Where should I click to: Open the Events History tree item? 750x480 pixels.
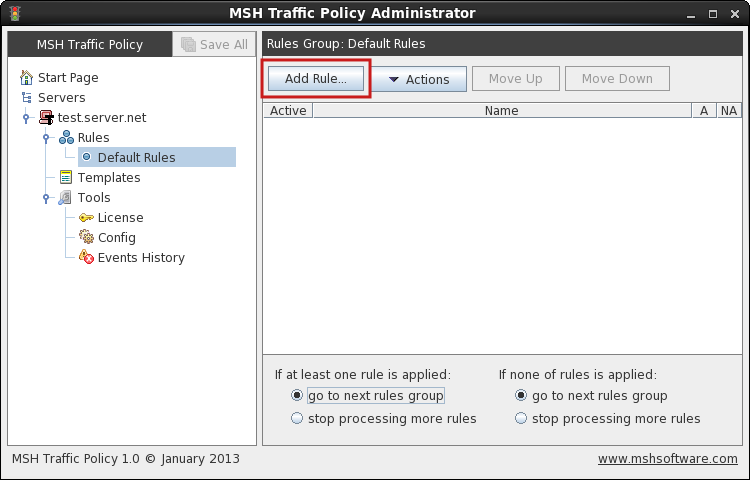tap(141, 258)
